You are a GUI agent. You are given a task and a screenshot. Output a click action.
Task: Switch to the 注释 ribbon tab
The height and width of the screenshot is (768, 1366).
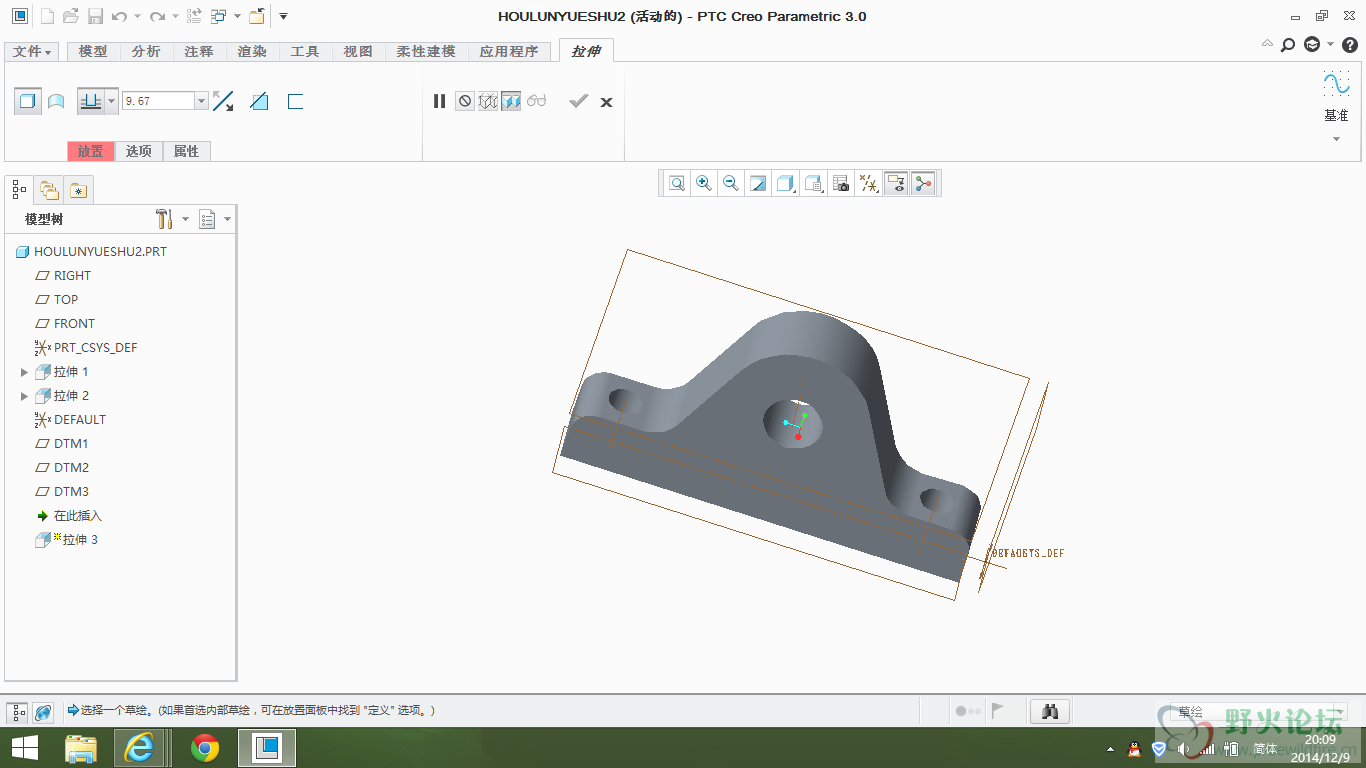pyautogui.click(x=199, y=52)
